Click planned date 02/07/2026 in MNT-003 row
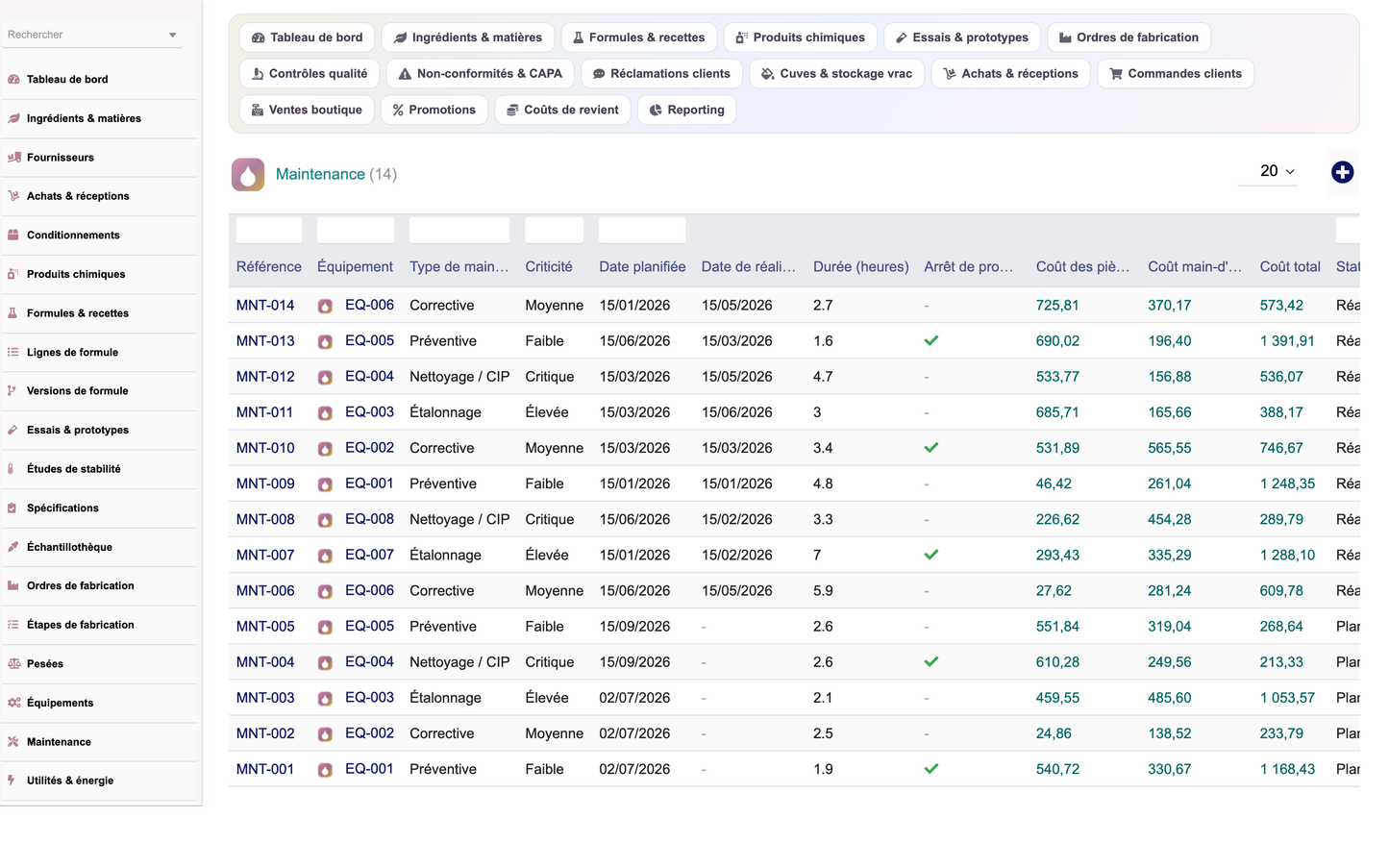The image size is (1389, 868). coord(634,698)
